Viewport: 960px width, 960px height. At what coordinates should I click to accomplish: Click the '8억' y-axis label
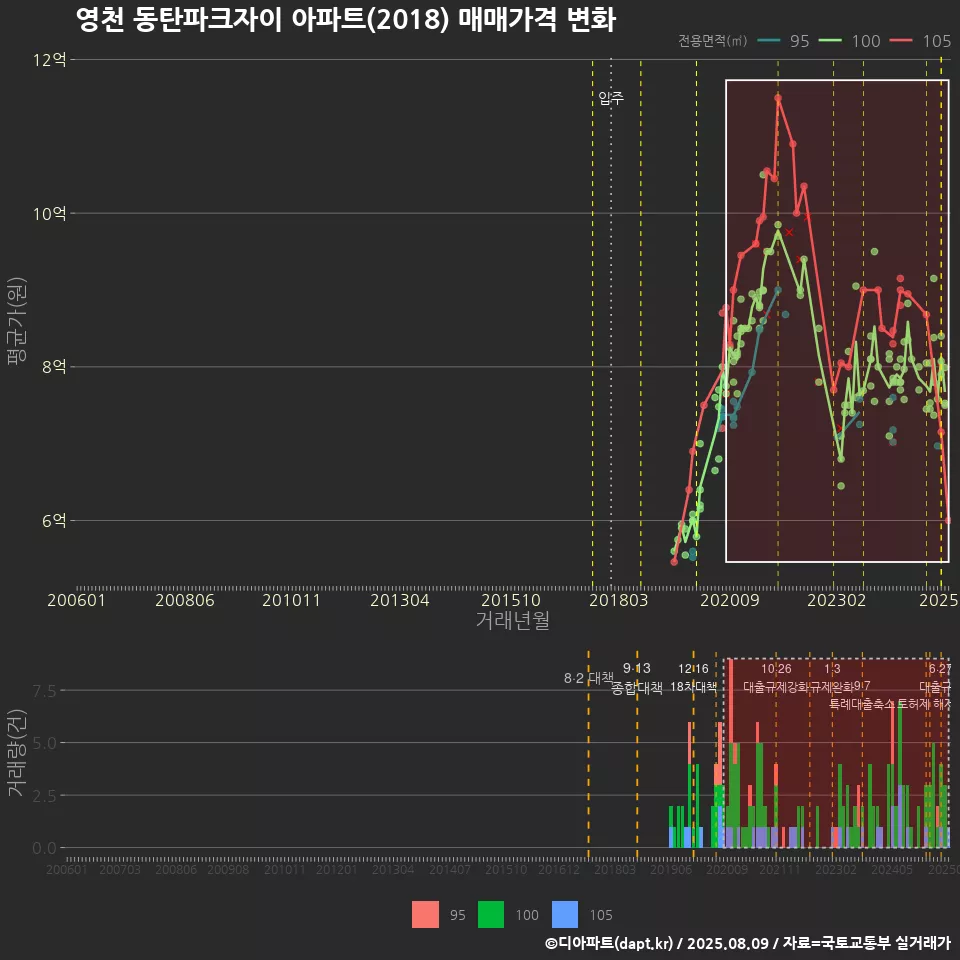[x=54, y=367]
